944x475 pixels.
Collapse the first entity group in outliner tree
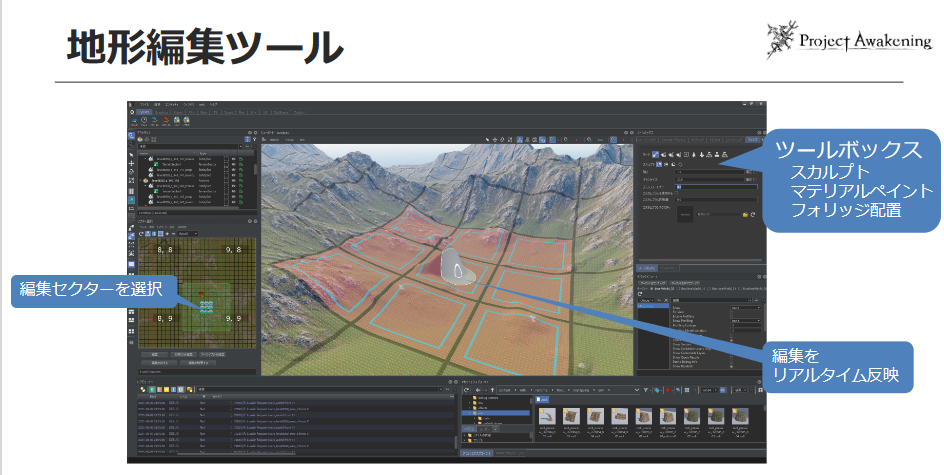tap(145, 159)
